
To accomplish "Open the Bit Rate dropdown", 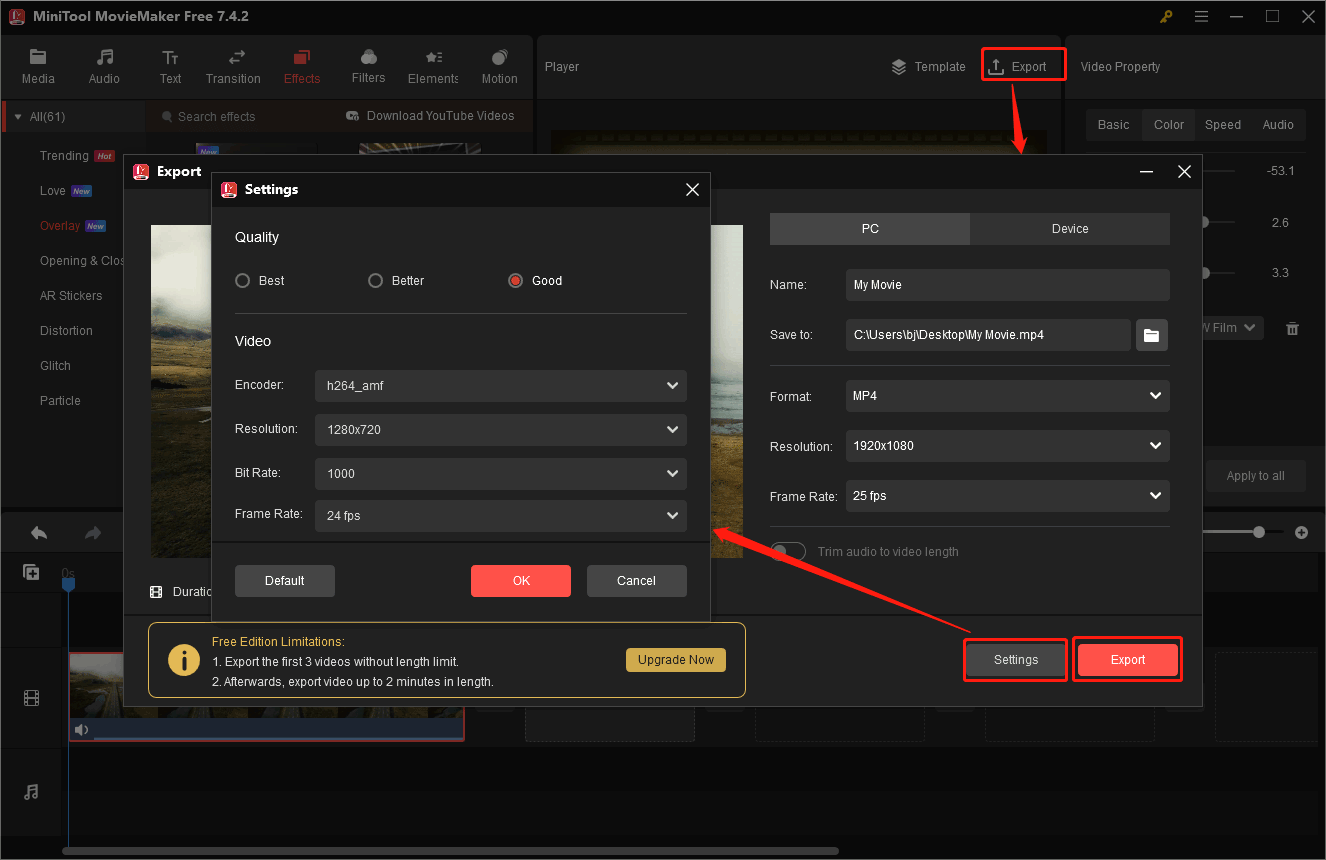I will (x=501, y=473).
